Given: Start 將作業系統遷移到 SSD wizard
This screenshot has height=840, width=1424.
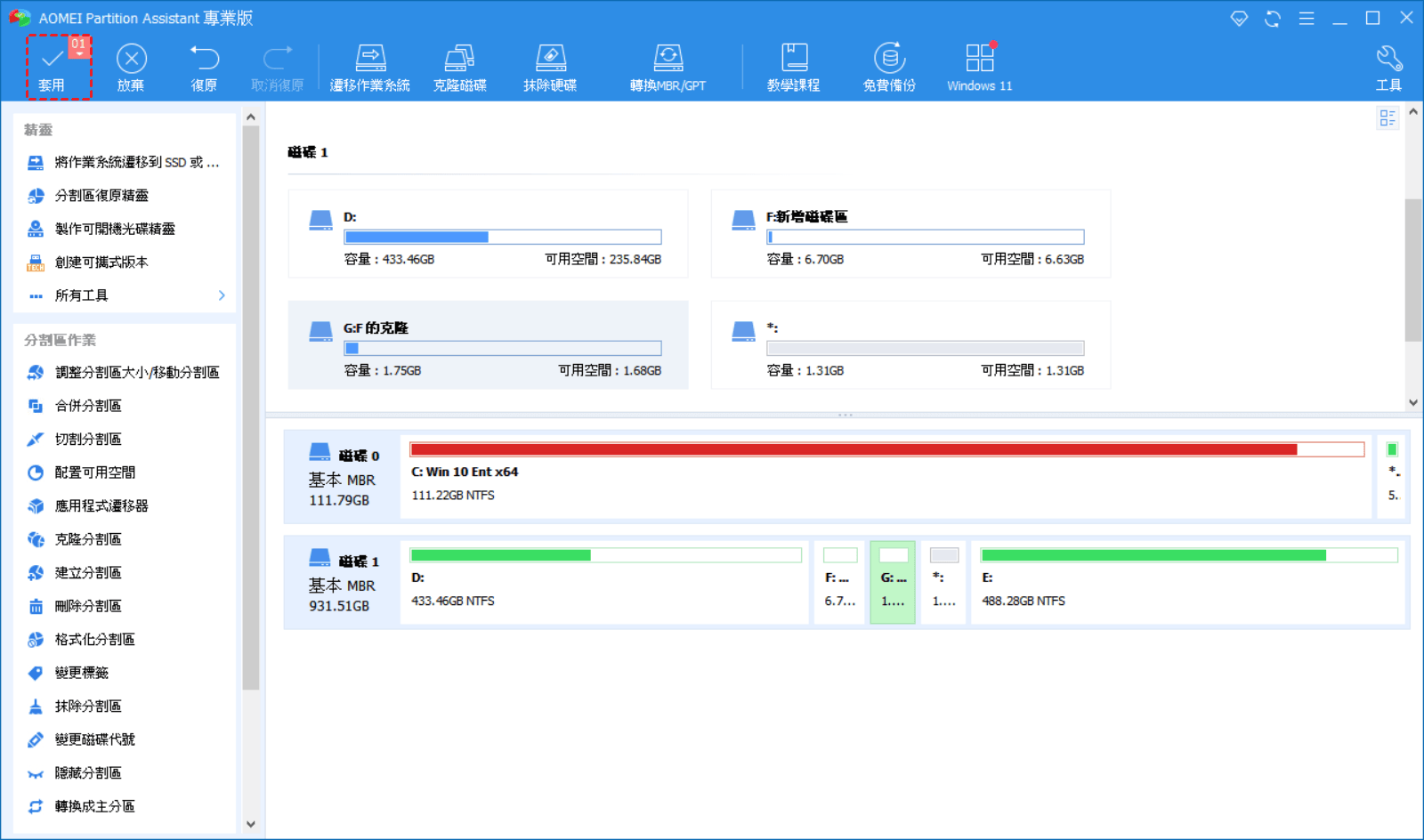Looking at the screenshot, I should click(125, 162).
